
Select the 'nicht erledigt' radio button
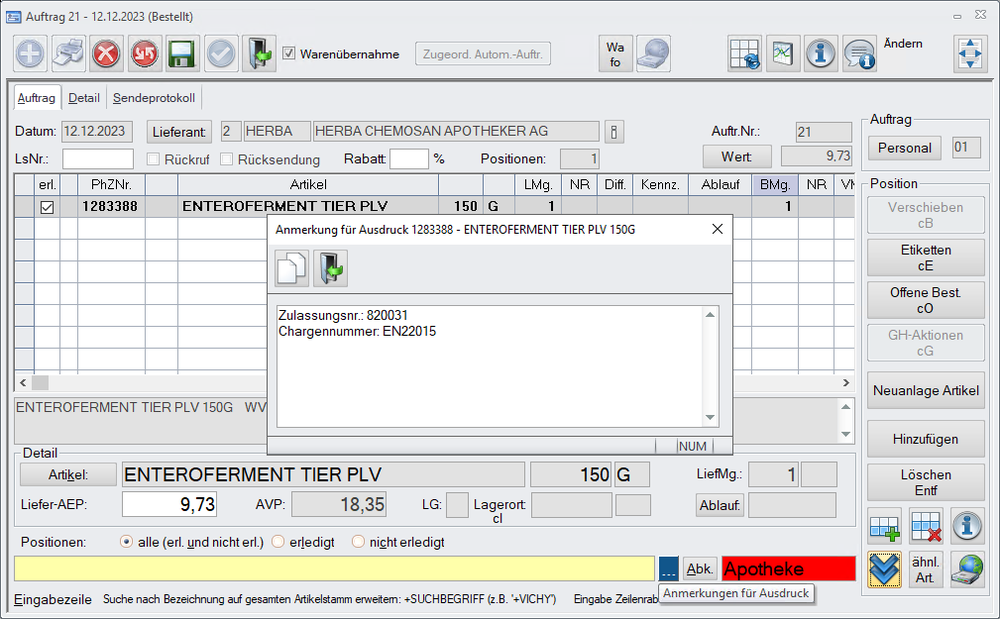[358, 542]
